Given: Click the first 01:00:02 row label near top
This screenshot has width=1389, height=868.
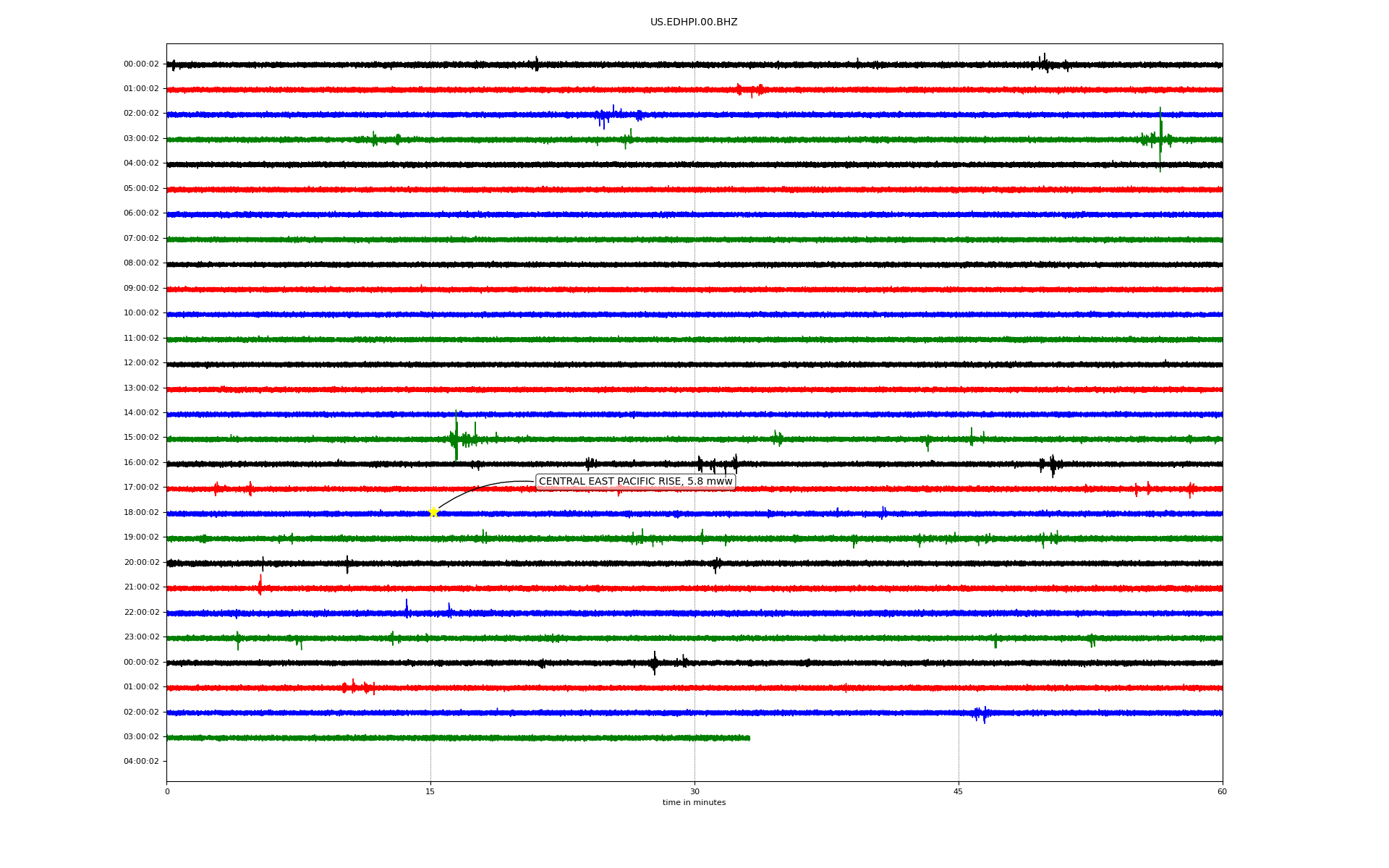Looking at the screenshot, I should [x=141, y=89].
